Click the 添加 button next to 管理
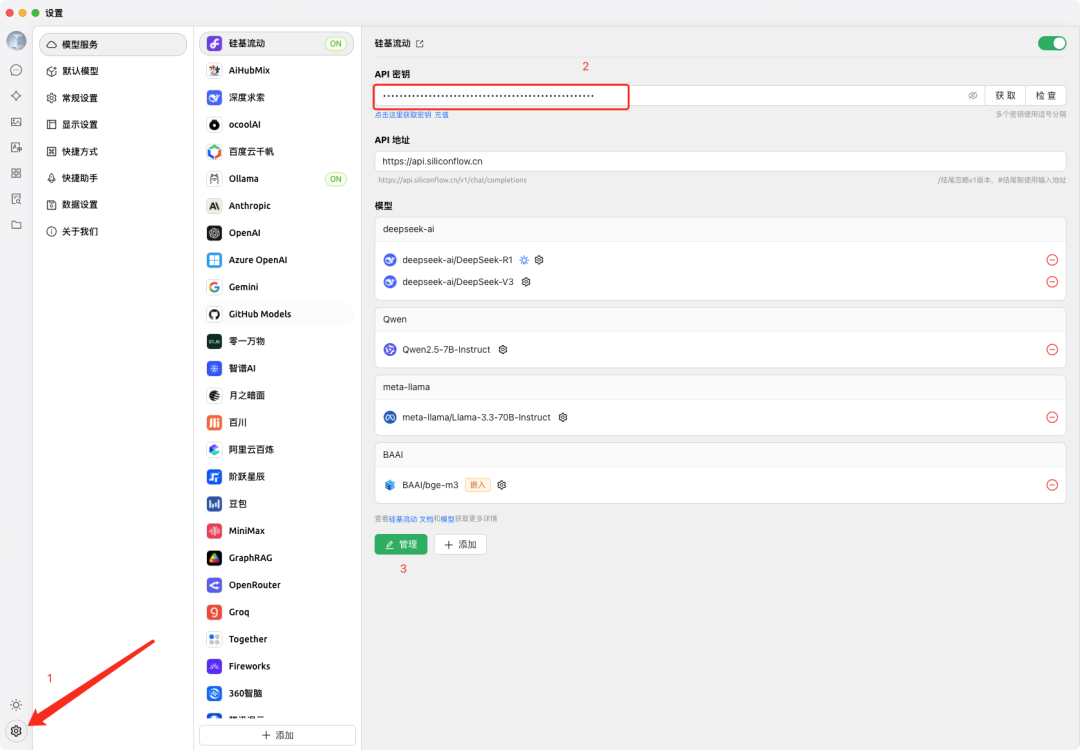Viewport: 1080px width, 750px height. [x=460, y=544]
